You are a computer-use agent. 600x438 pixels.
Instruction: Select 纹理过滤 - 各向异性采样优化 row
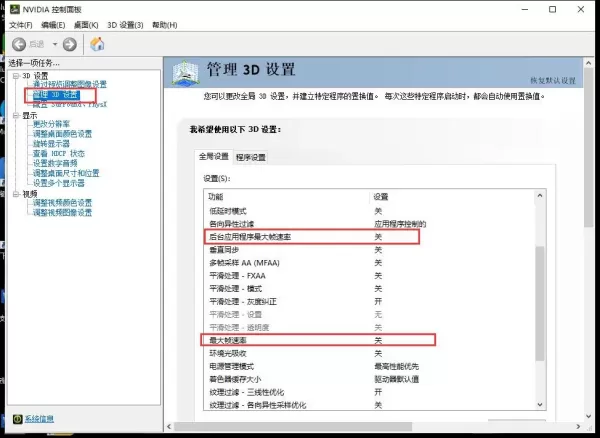point(369,405)
